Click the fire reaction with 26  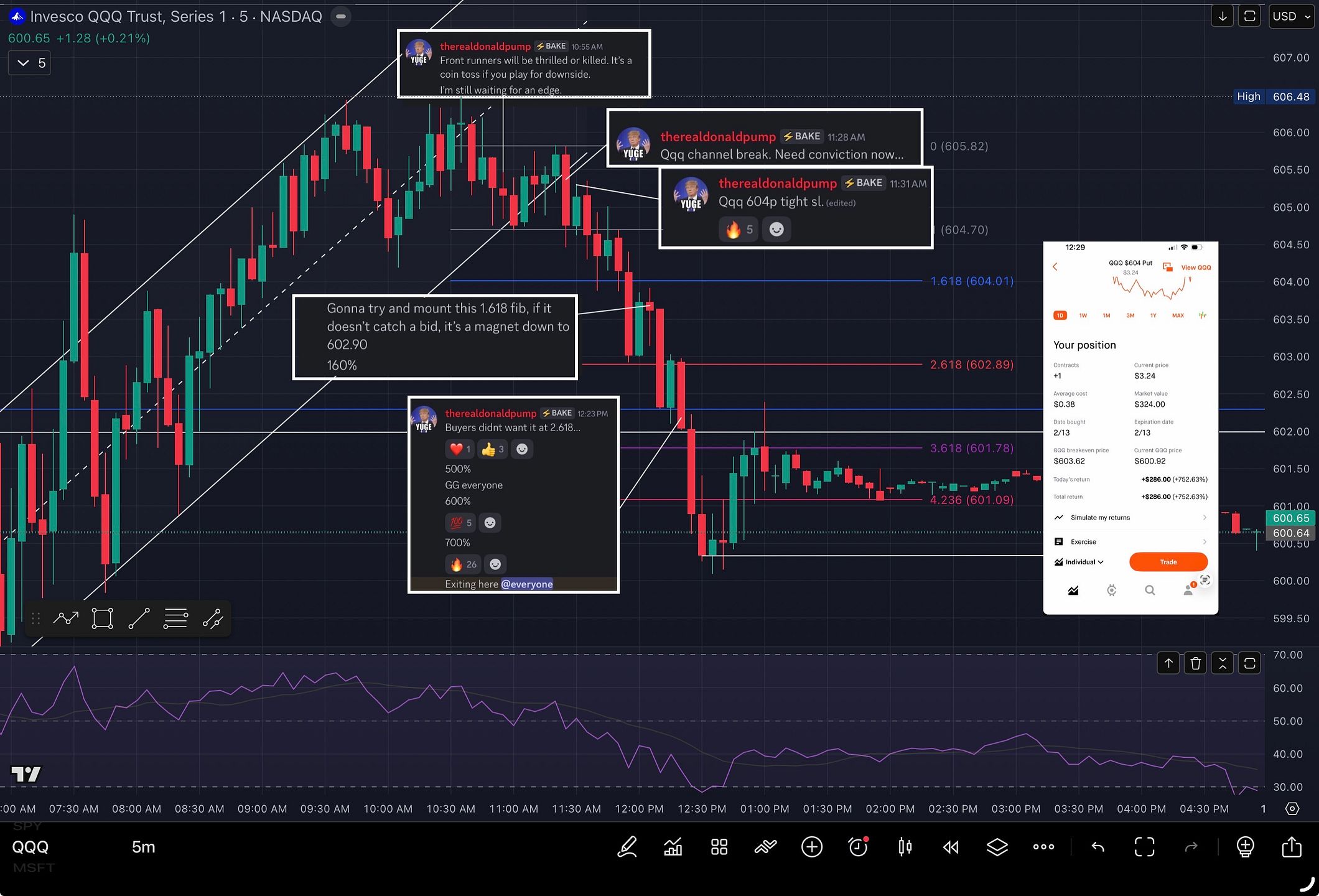pyautogui.click(x=462, y=564)
